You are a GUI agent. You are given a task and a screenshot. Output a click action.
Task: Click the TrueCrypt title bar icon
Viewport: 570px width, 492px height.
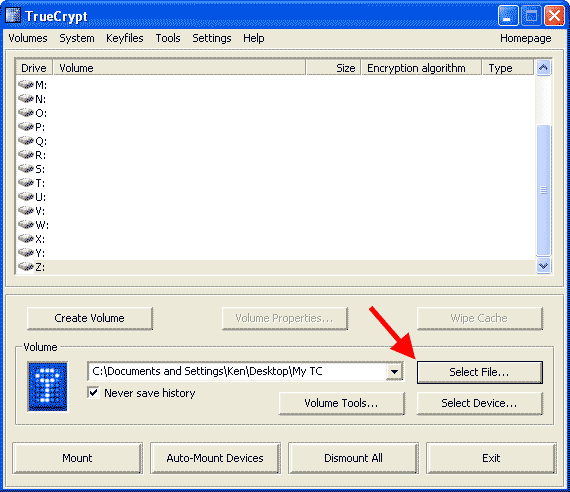pyautogui.click(x=13, y=16)
